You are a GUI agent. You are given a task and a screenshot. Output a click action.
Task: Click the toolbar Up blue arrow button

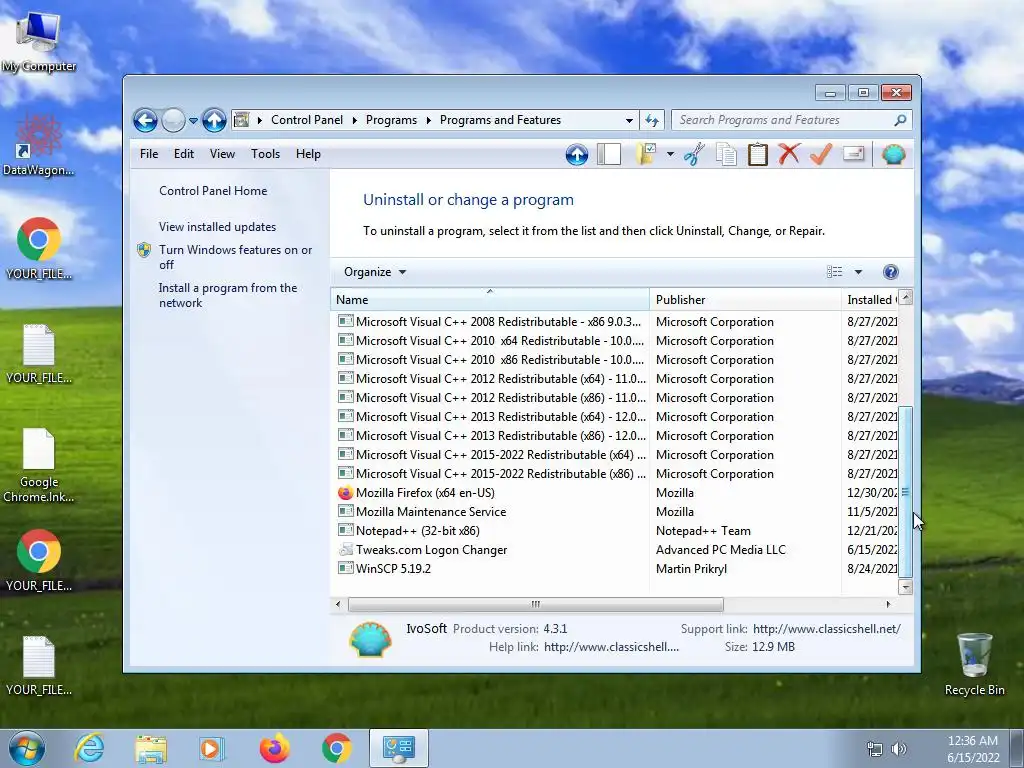577,155
